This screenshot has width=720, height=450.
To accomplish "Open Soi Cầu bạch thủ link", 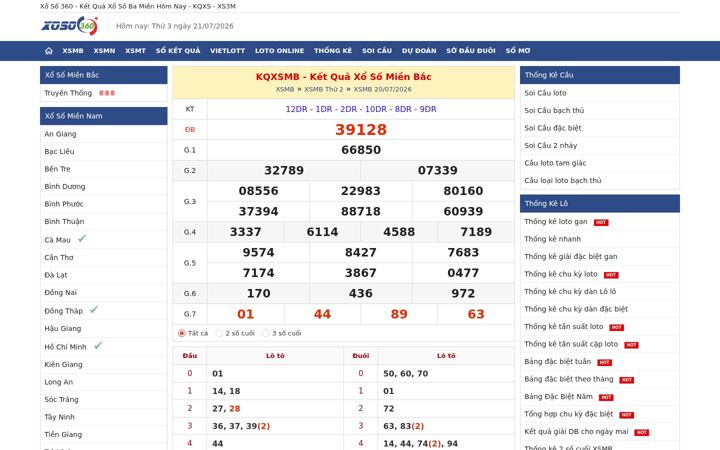I will (554, 110).
